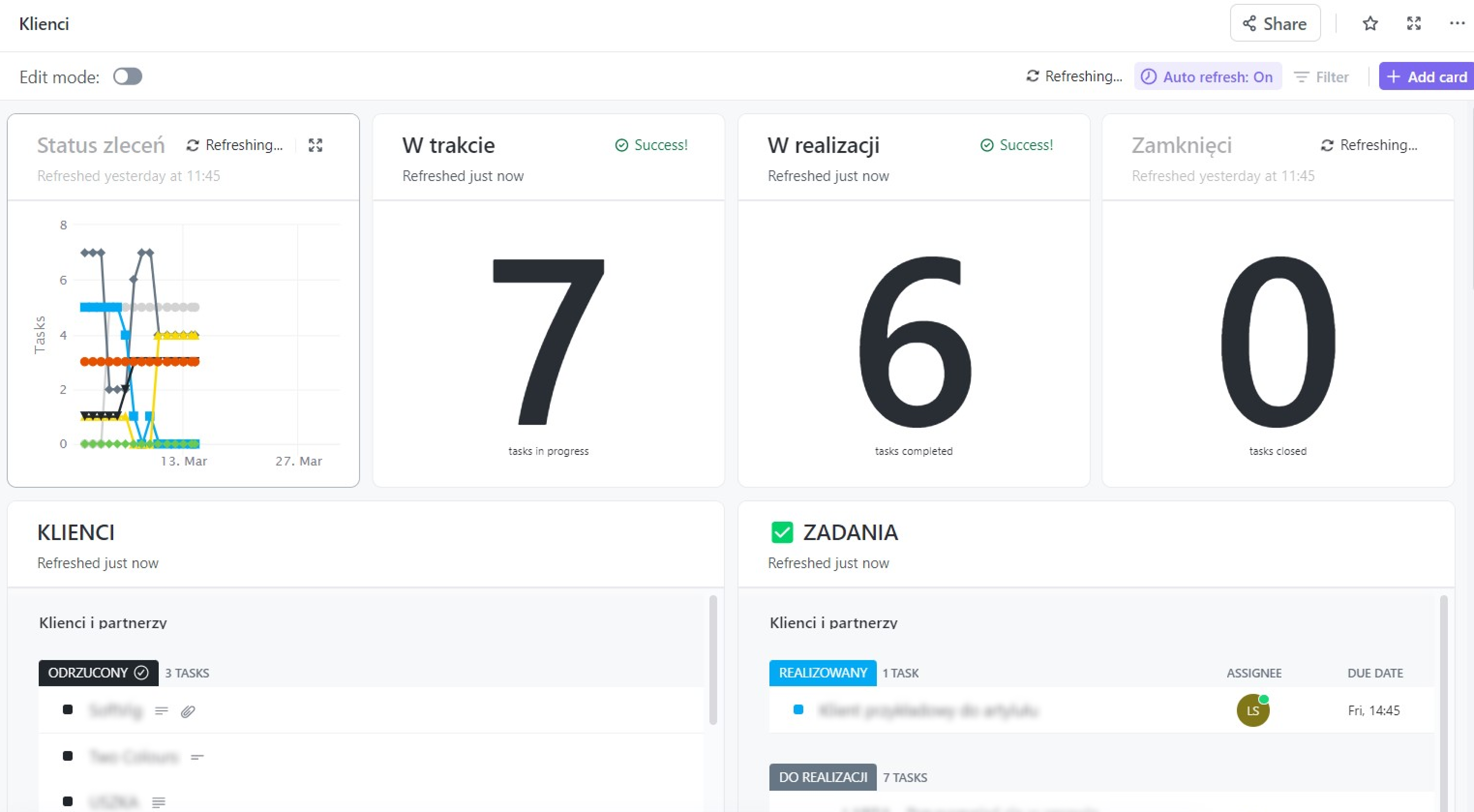Open the three-dot more options menu

[1458, 23]
